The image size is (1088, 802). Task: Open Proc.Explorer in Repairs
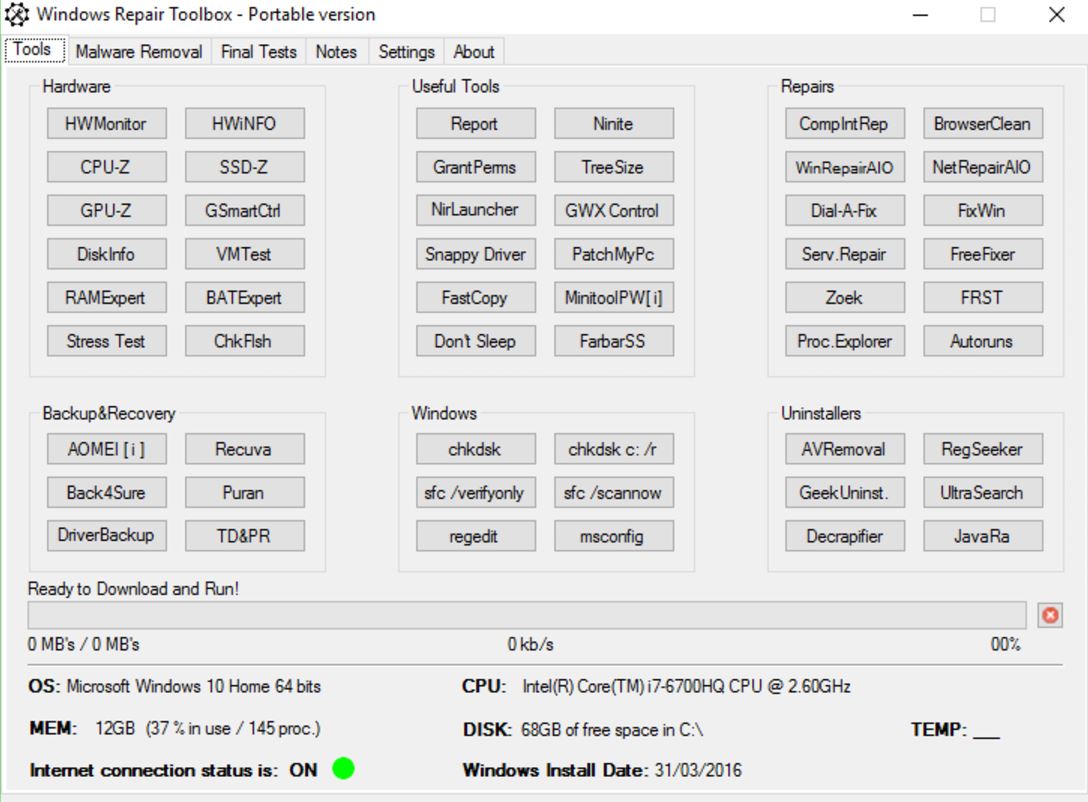[x=844, y=341]
